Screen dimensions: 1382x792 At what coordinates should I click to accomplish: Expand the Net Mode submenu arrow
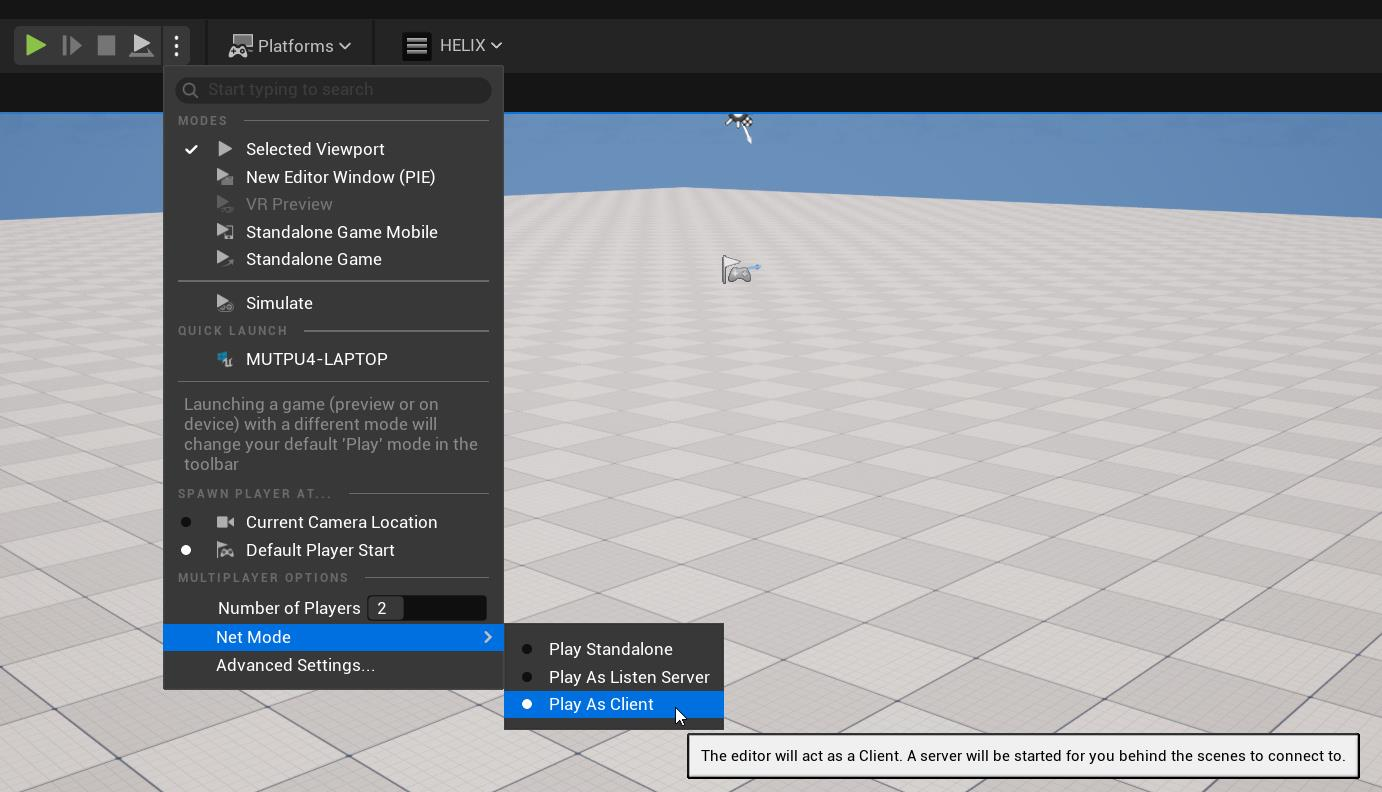[488, 637]
